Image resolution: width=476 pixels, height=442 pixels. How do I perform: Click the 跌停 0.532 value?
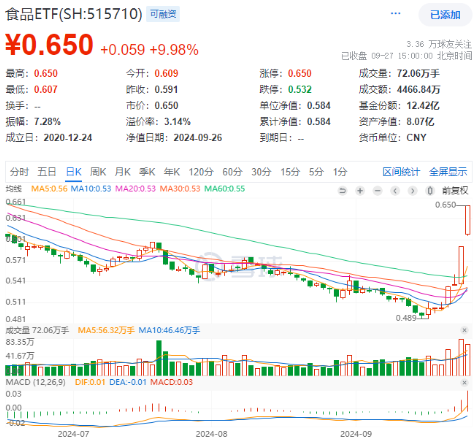click(300, 89)
